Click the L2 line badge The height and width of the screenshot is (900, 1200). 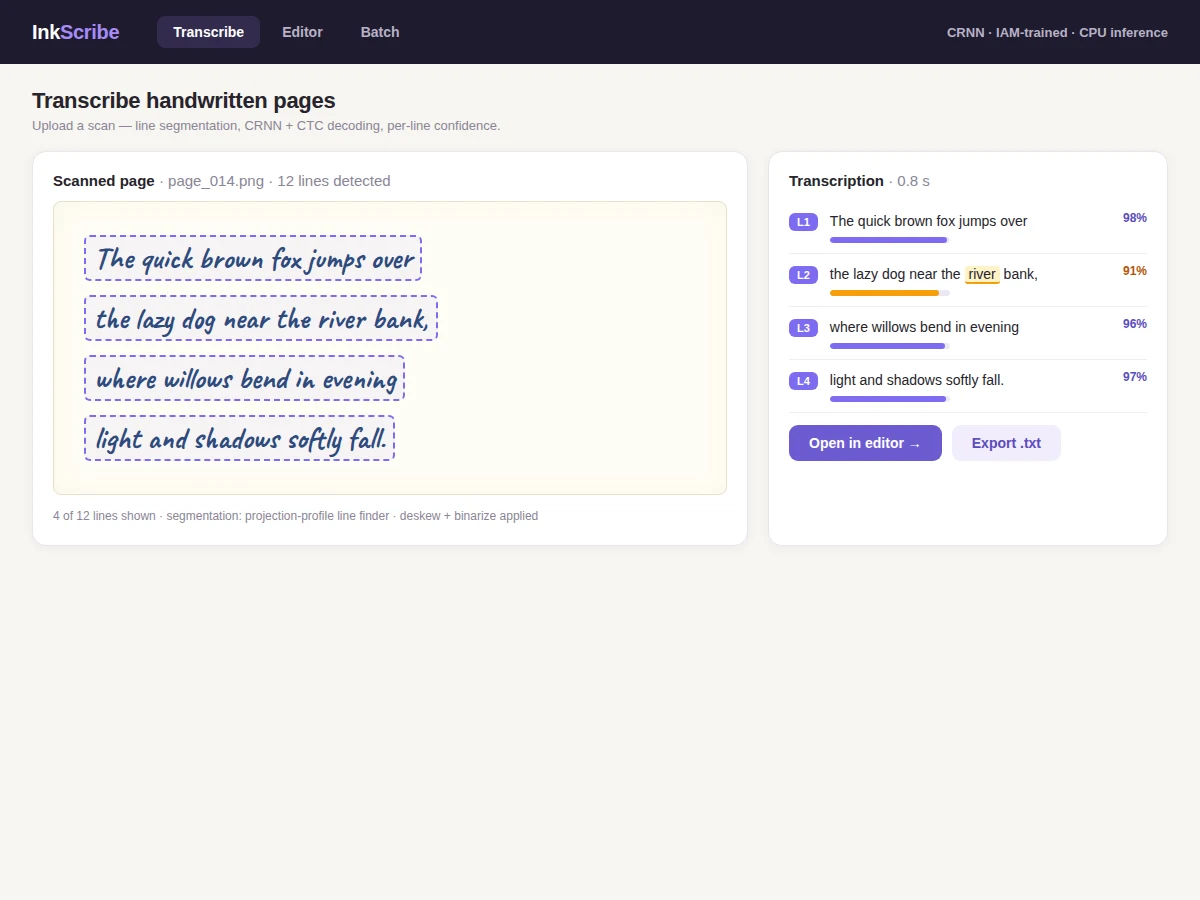pos(803,275)
